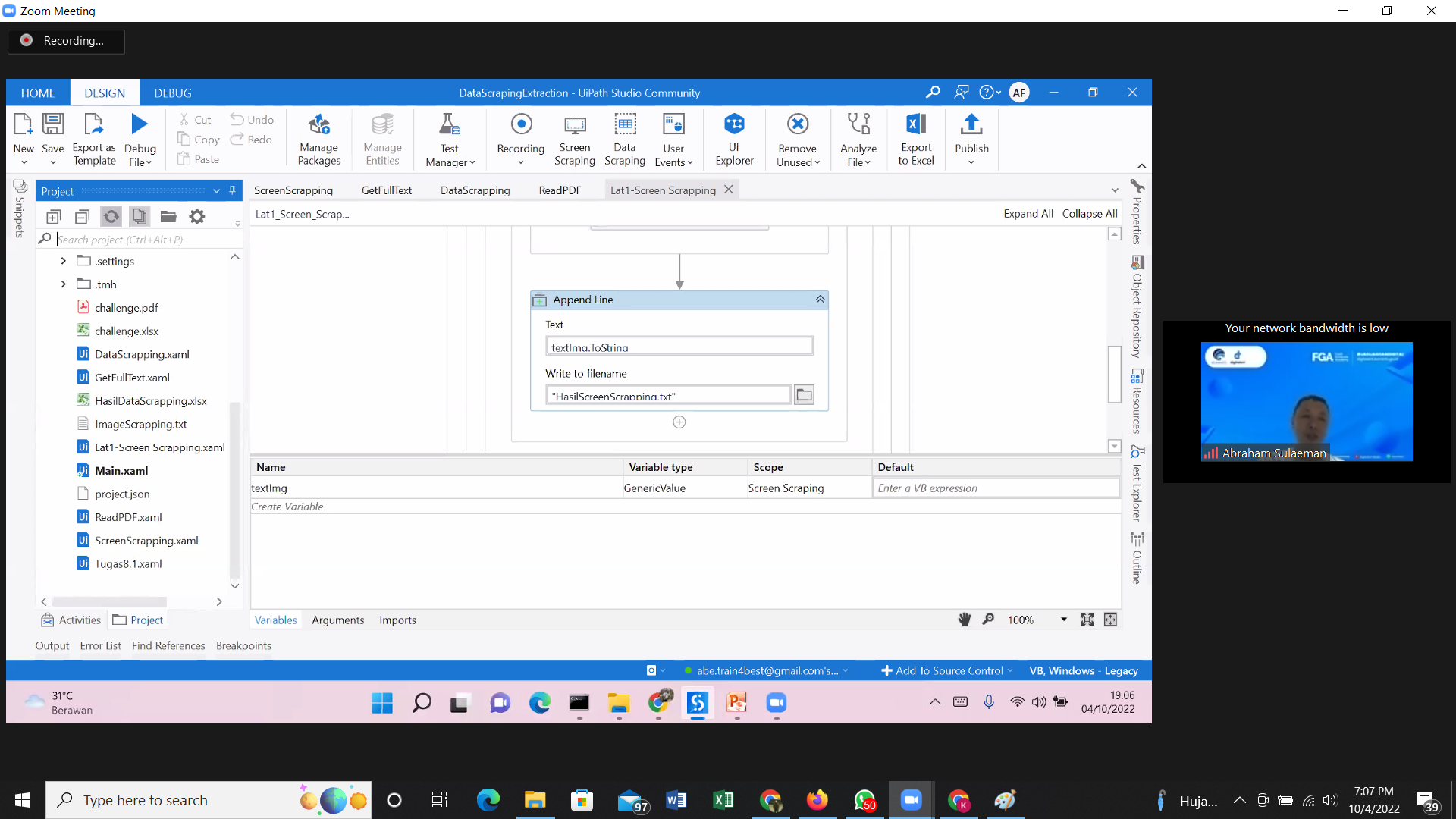
Task: Open the ReadPDF document tab
Action: click(x=560, y=190)
